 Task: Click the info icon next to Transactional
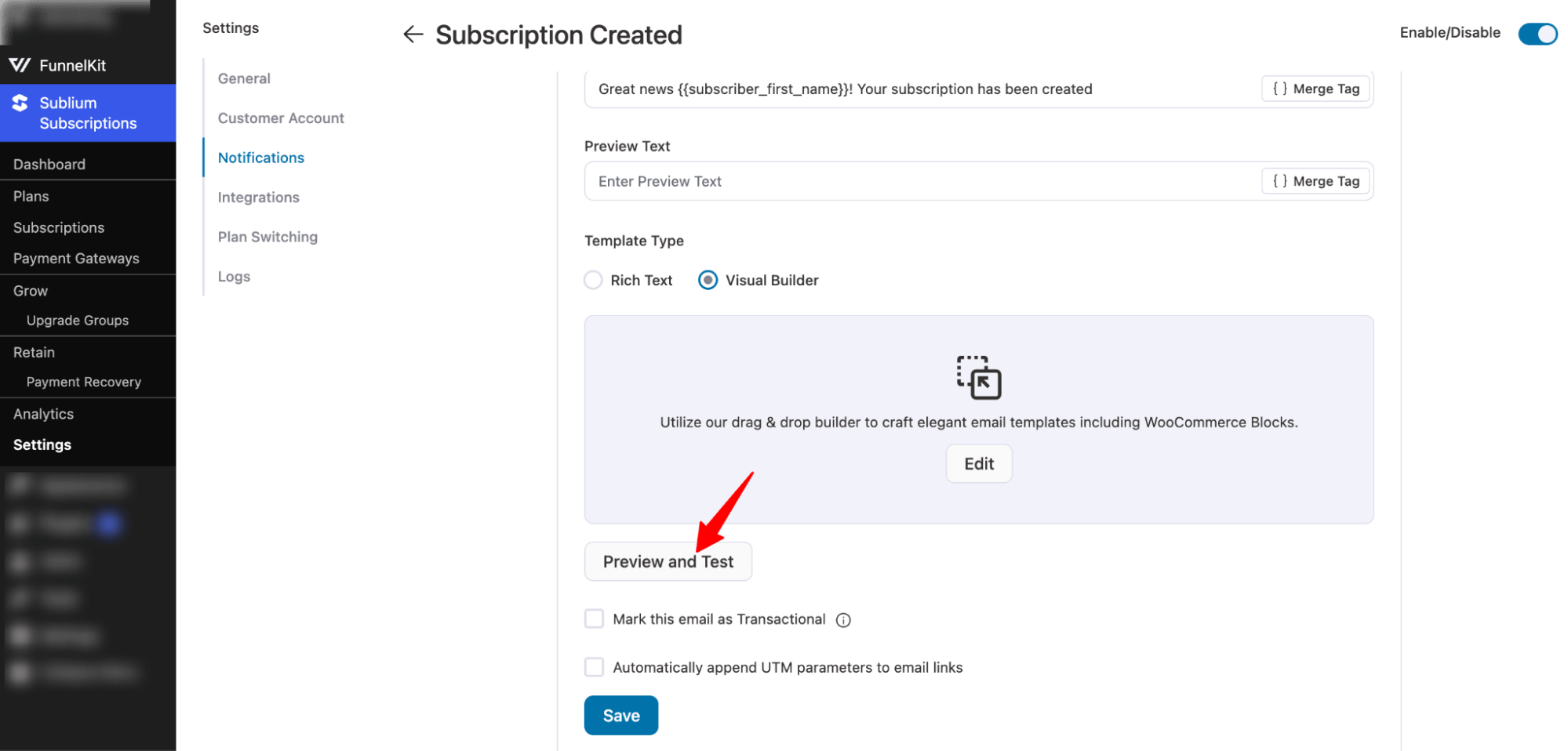click(843, 620)
